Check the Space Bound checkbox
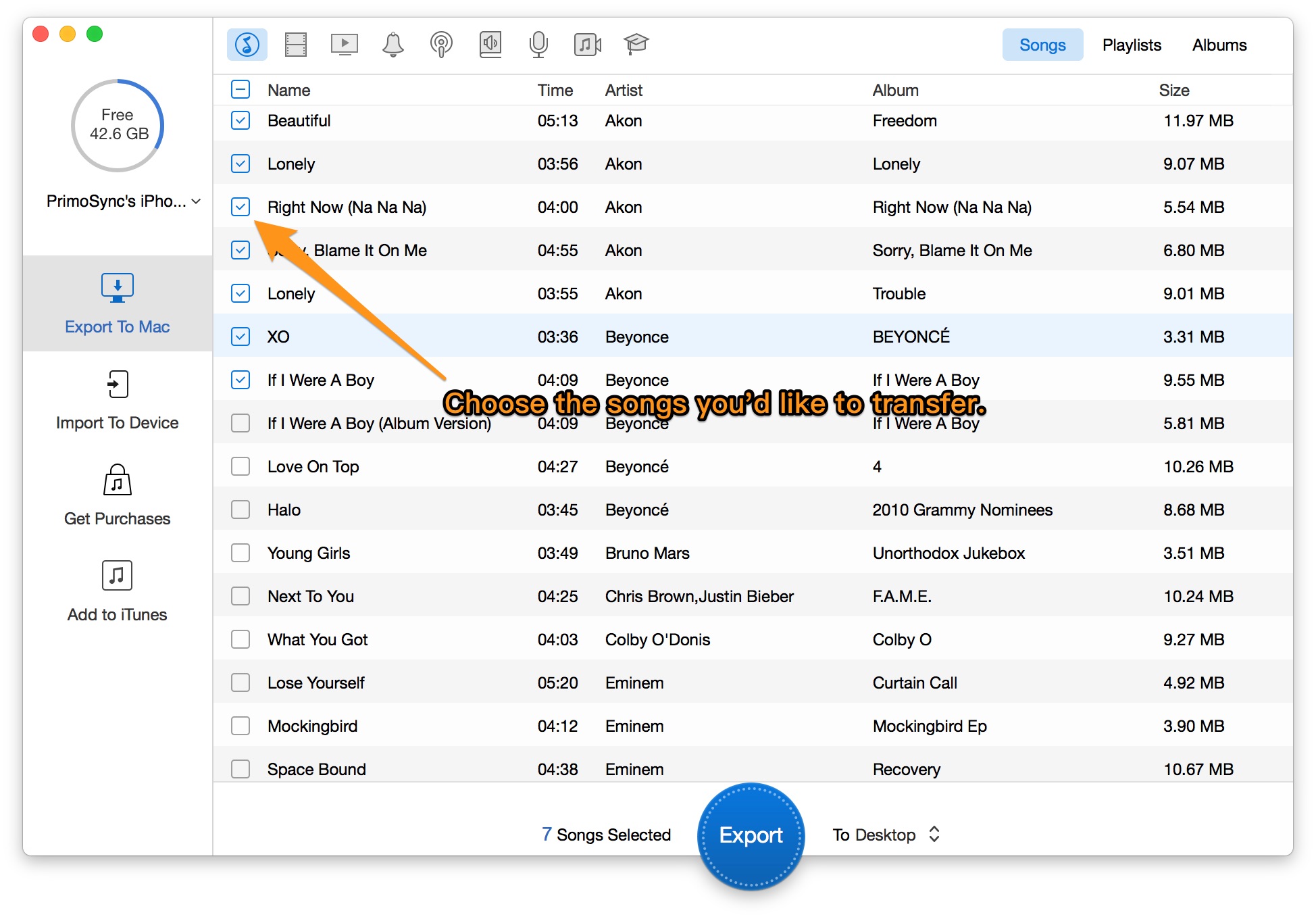 point(241,769)
